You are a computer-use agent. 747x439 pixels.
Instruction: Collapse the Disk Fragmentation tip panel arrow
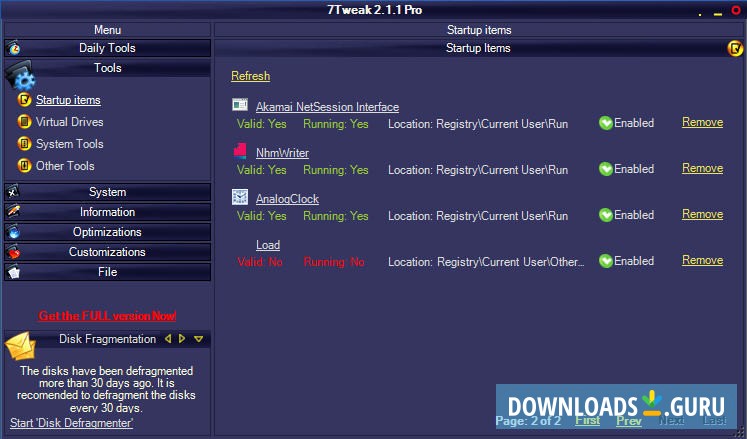coord(199,339)
